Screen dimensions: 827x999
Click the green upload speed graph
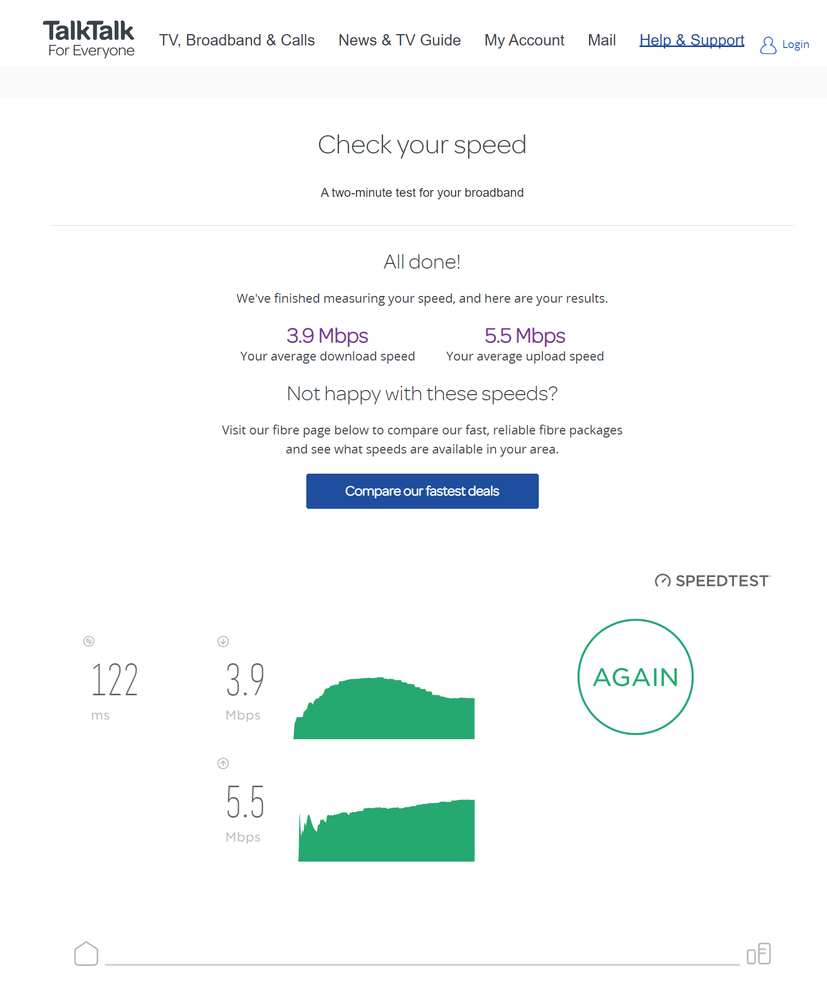386,834
